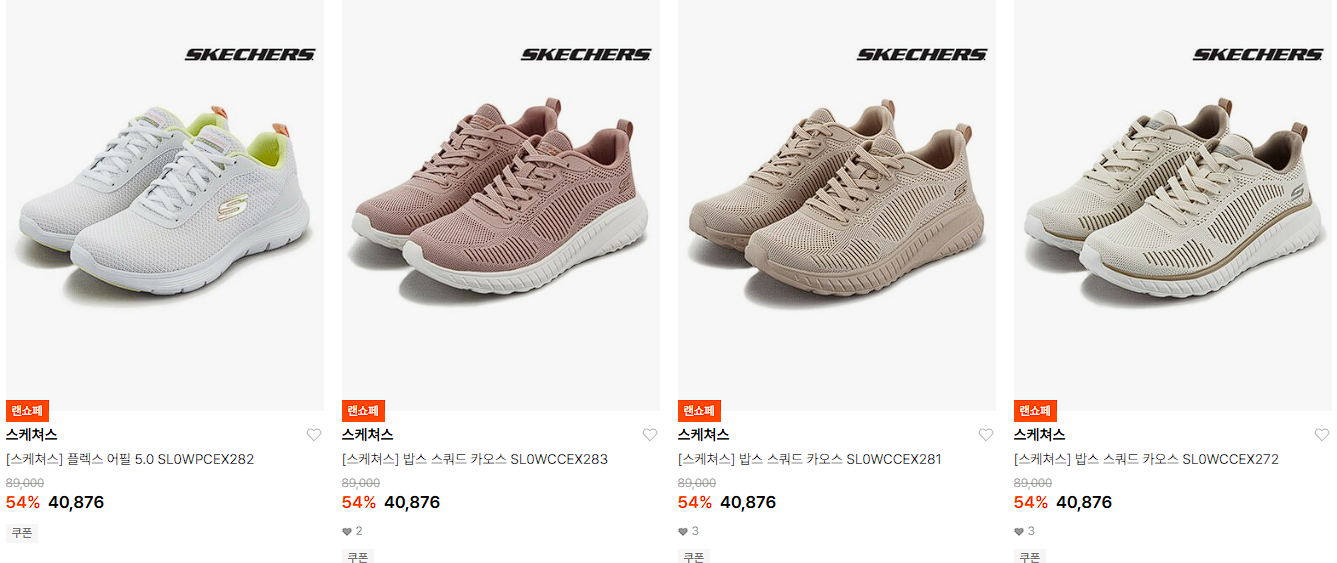Open product link 플렉스 어필 5.0 SL0WPCEX282
Image resolution: width=1337 pixels, height=563 pixels.
[x=130, y=460]
